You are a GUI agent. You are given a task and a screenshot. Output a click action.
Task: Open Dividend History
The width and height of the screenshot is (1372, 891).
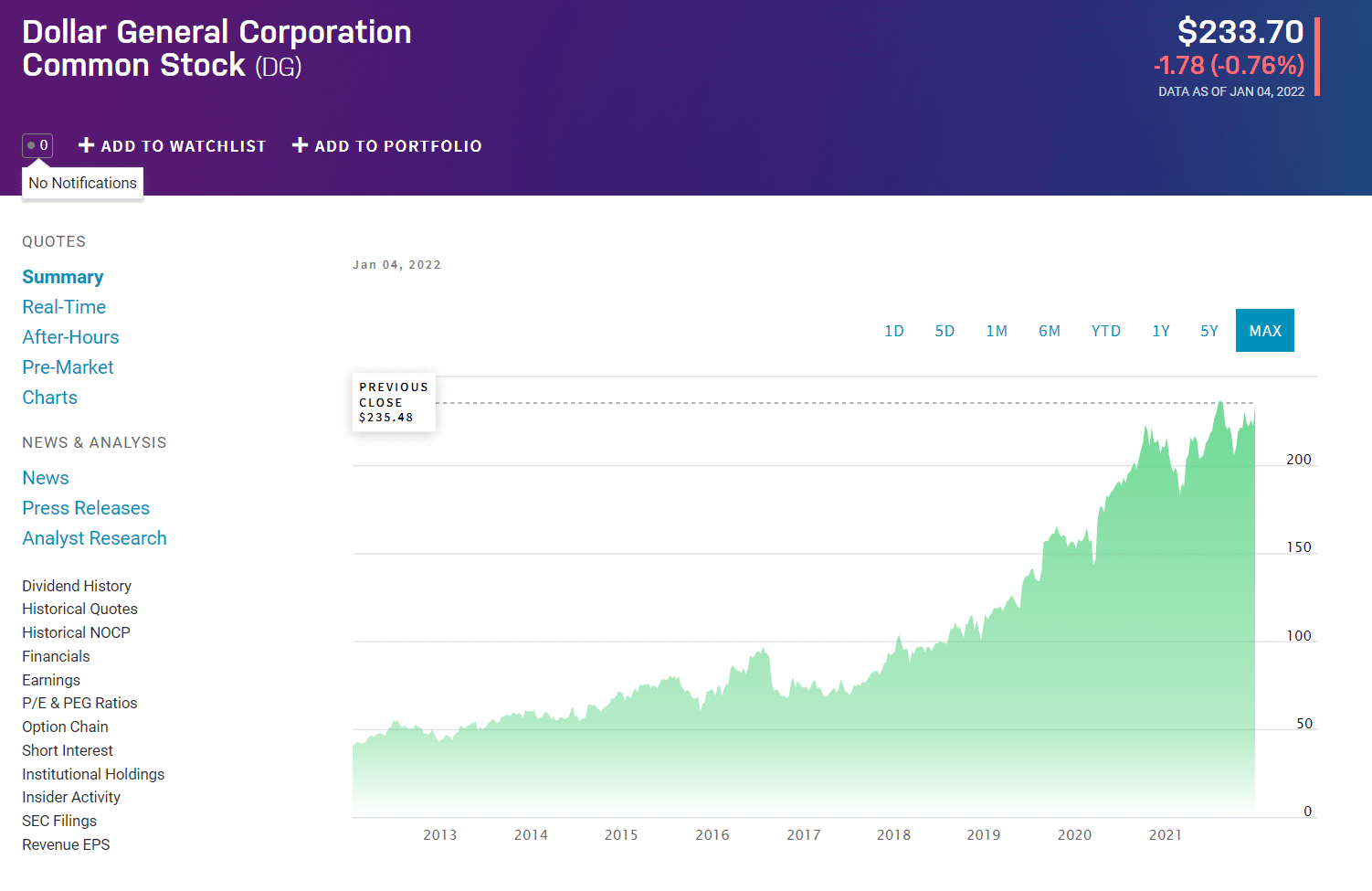(77, 586)
